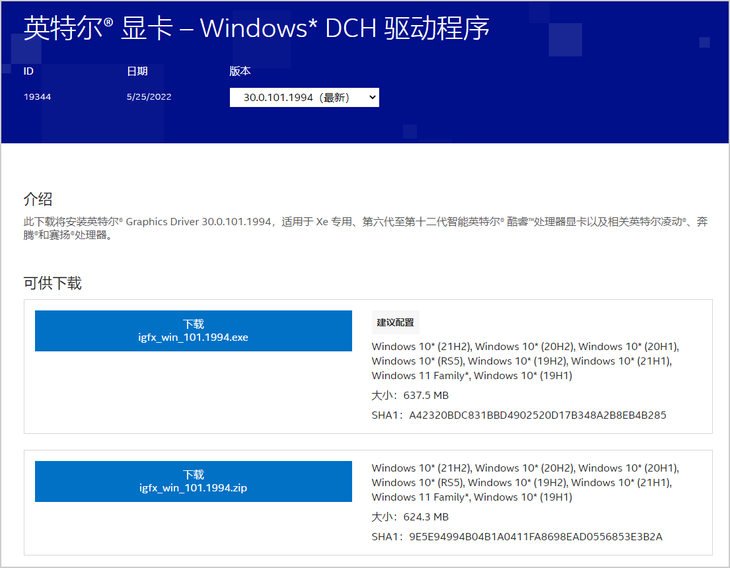This screenshot has height=568, width=730.
Task: Click the 日期 column label
Action: (137, 71)
